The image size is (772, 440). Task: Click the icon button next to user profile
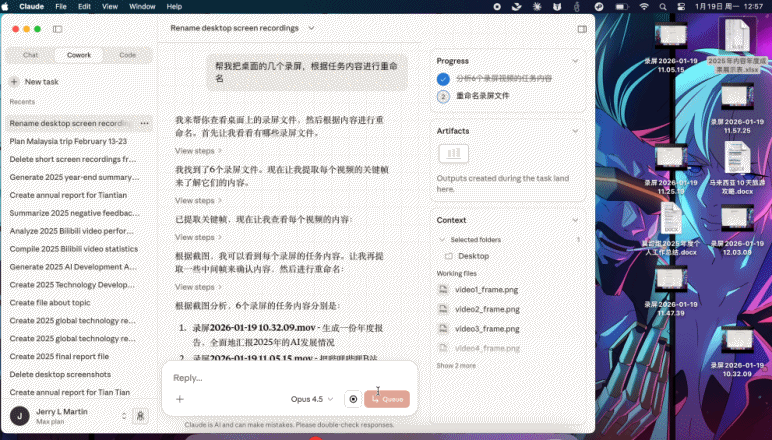click(x=141, y=415)
